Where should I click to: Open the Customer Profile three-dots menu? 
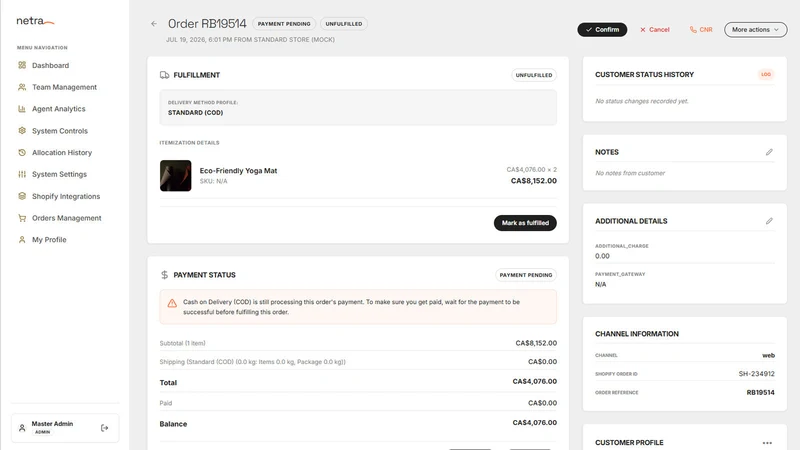point(767,443)
